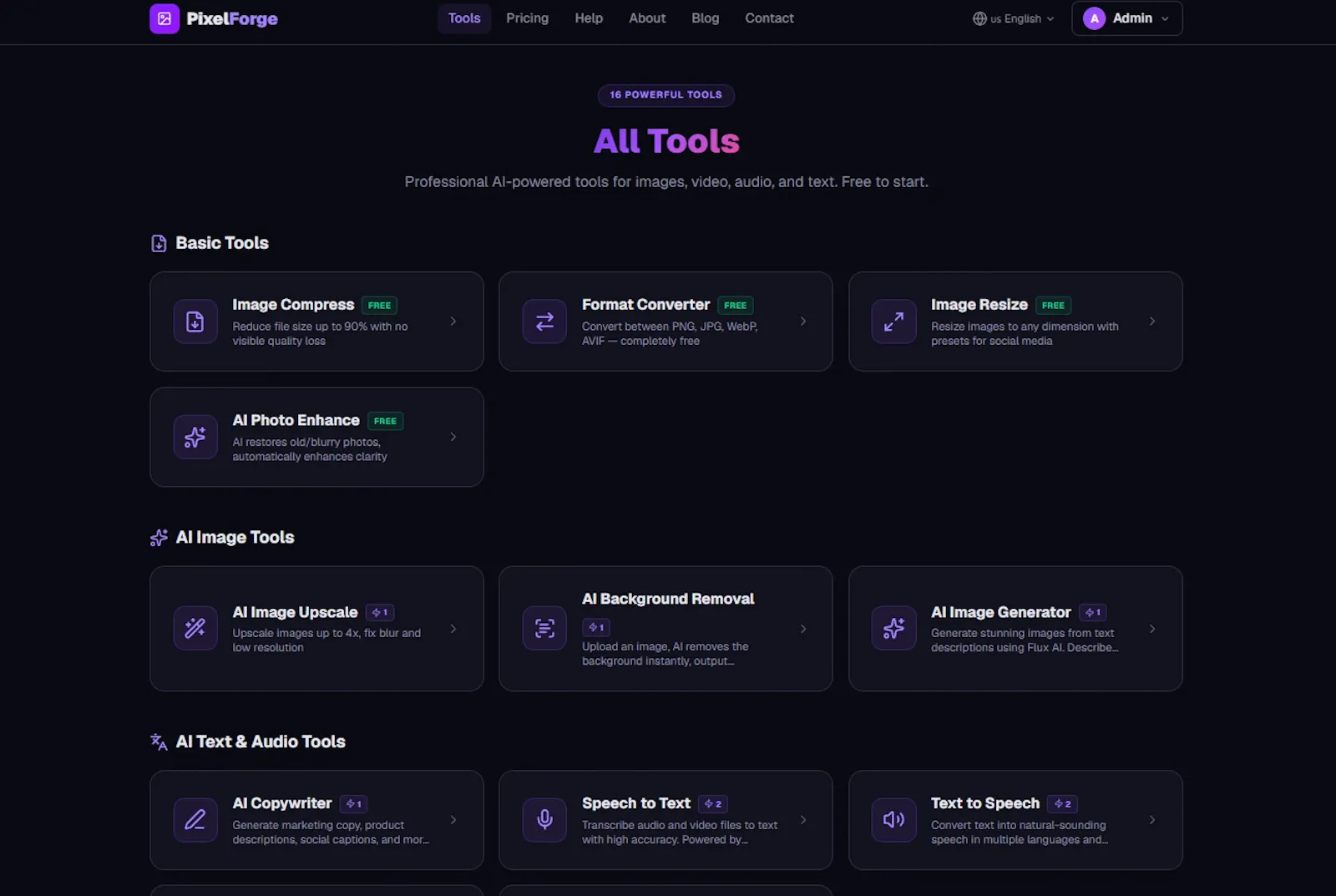Click the Image Compress file icon
The width and height of the screenshot is (1336, 896).
click(195, 321)
